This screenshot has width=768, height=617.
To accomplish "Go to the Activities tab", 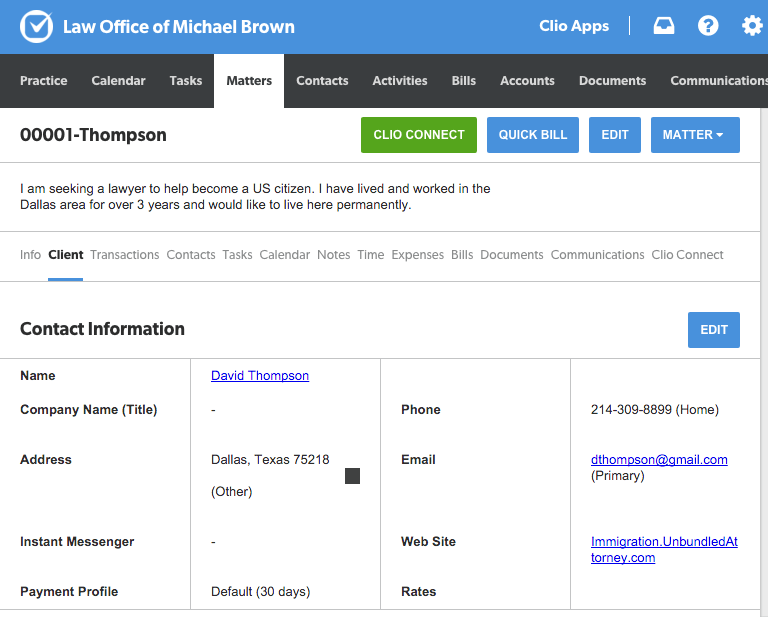I will [400, 80].
